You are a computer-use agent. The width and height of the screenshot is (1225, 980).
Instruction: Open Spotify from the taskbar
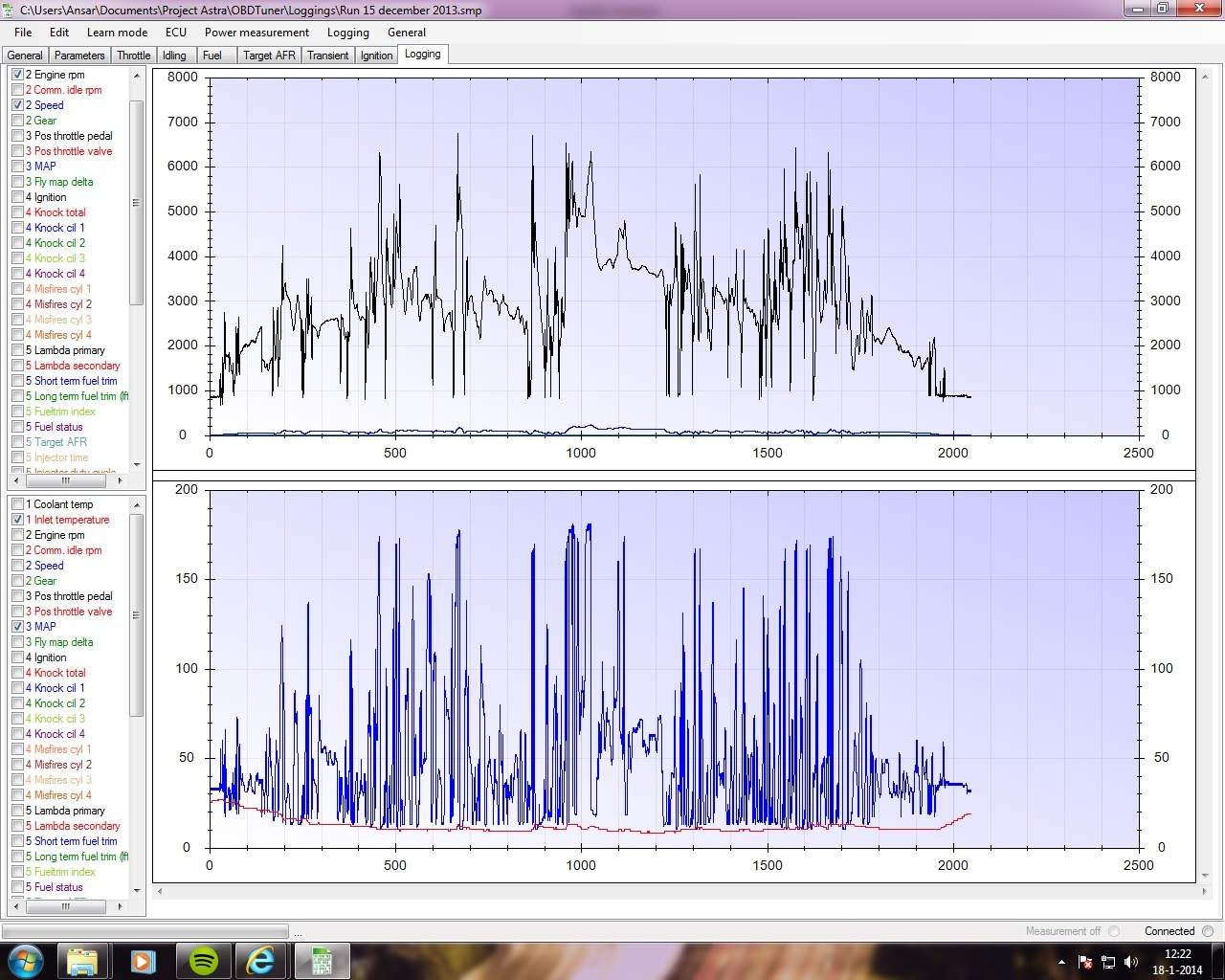(x=203, y=961)
